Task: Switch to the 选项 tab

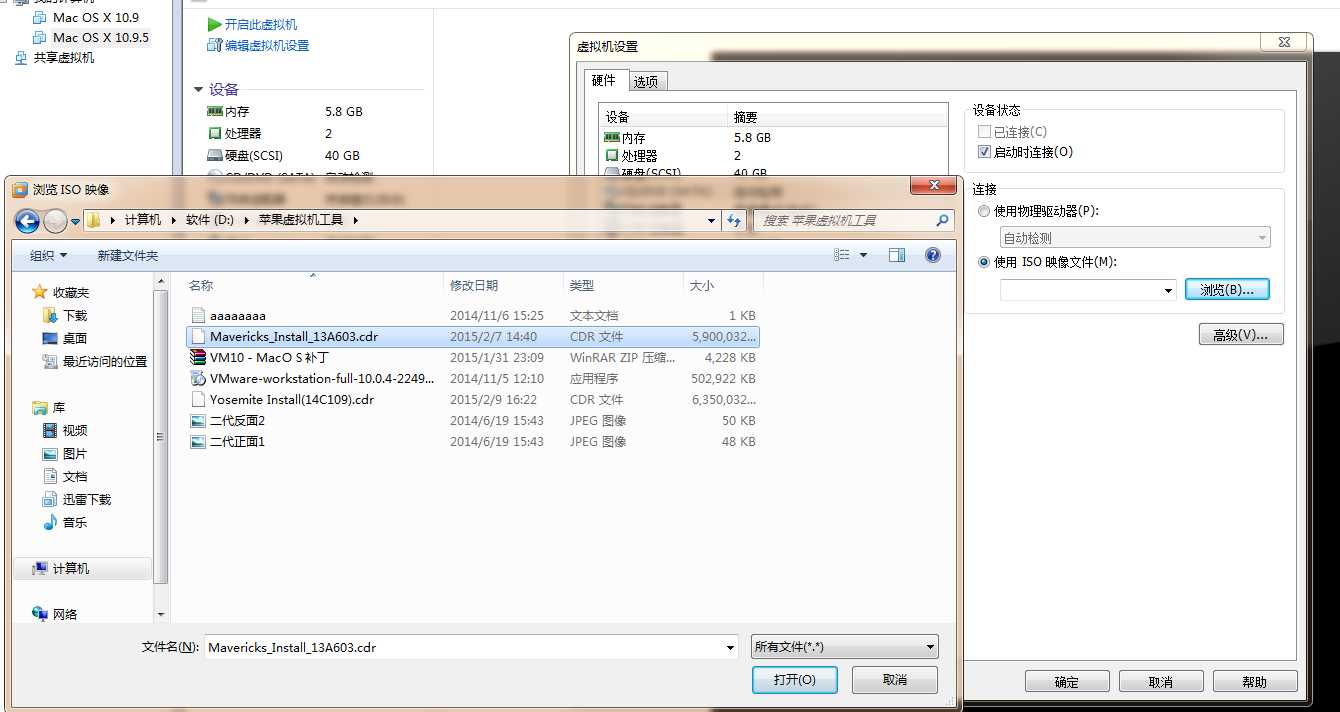Action: click(646, 82)
